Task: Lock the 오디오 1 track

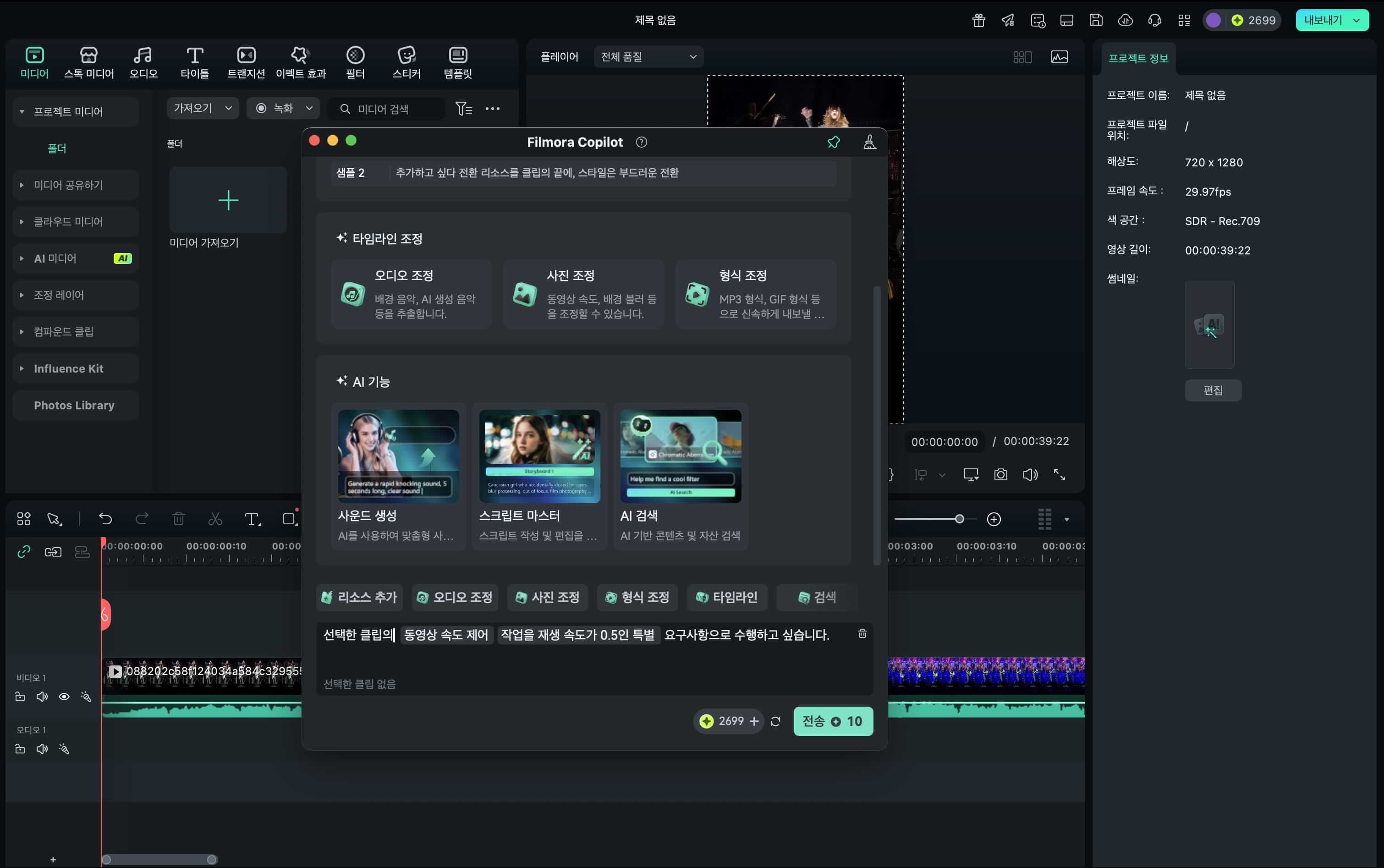Action: 20,748
